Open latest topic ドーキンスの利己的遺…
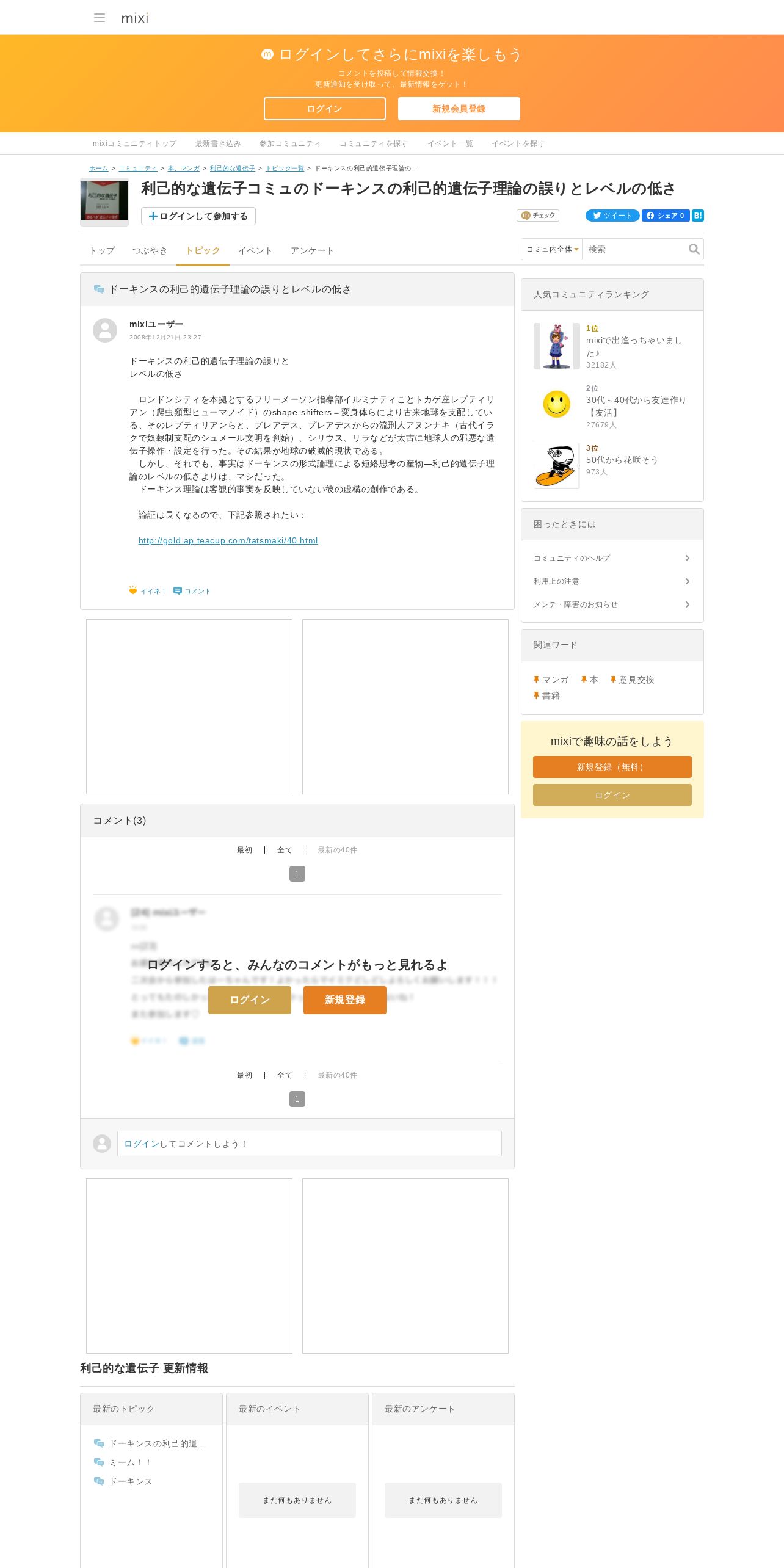 158,1443
